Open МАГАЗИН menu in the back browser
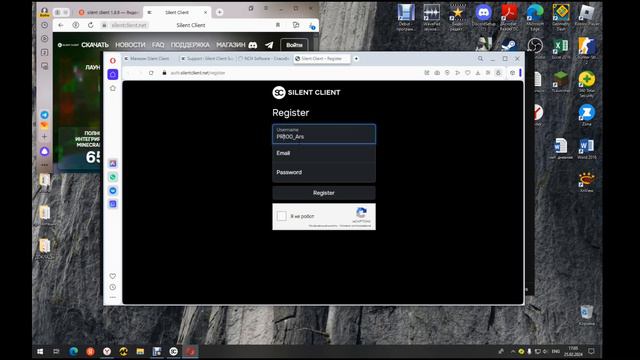This screenshot has width=640, height=360. click(x=231, y=45)
